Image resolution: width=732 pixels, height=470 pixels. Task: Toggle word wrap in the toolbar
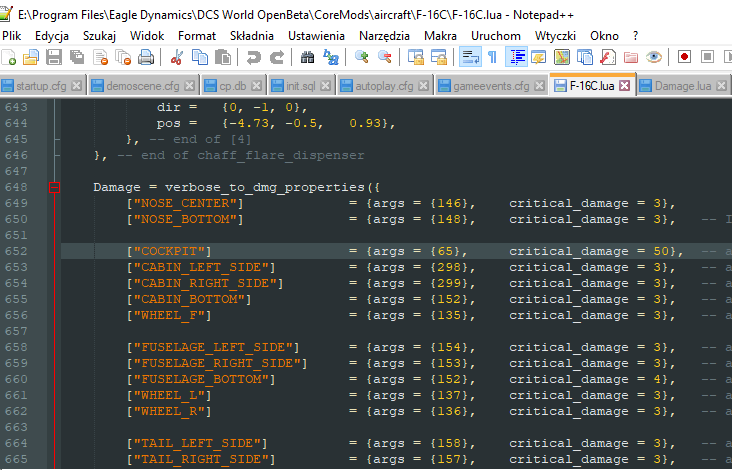click(470, 57)
